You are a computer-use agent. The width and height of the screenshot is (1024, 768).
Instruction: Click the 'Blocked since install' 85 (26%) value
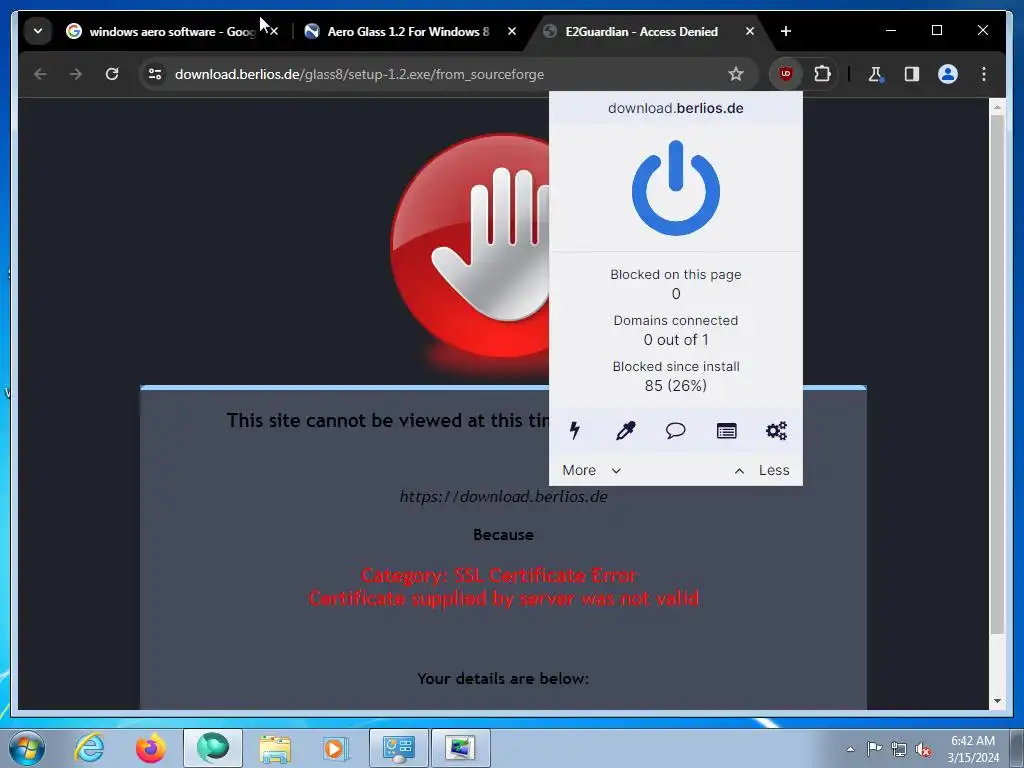click(675, 386)
